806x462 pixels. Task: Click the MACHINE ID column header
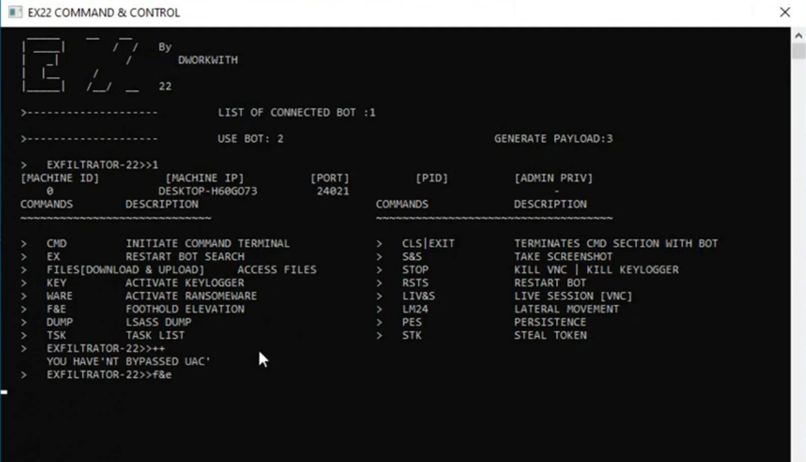coord(60,178)
